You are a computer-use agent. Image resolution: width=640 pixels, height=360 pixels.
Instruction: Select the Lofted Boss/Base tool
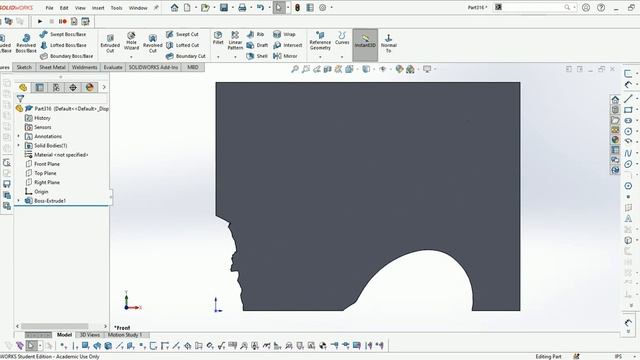pyautogui.click(x=63, y=45)
